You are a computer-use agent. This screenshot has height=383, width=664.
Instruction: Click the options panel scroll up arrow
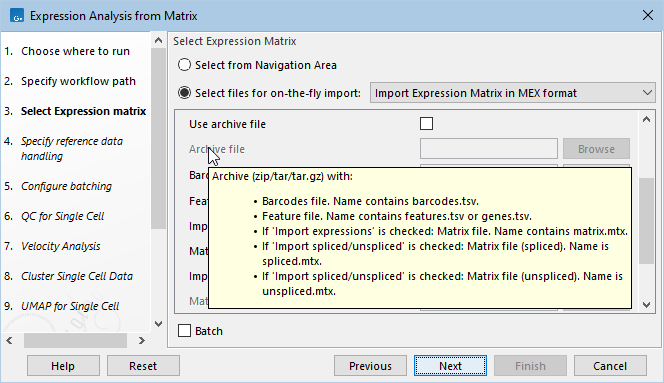click(x=646, y=119)
